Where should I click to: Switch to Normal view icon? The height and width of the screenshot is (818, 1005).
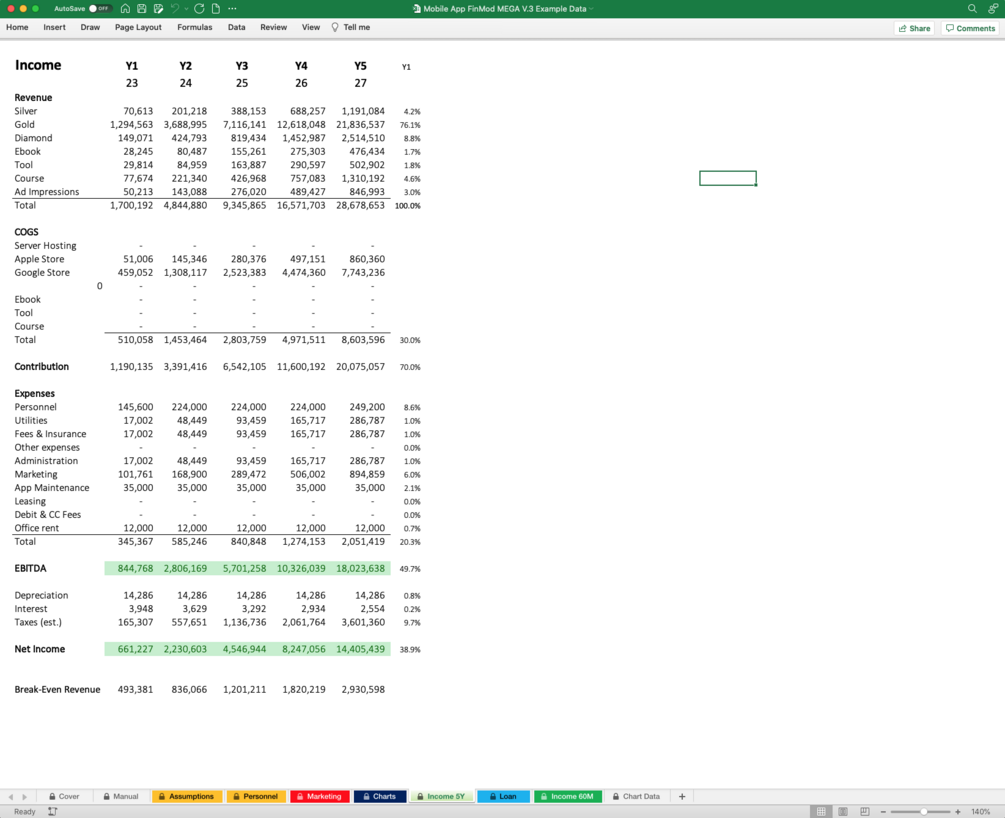821,812
